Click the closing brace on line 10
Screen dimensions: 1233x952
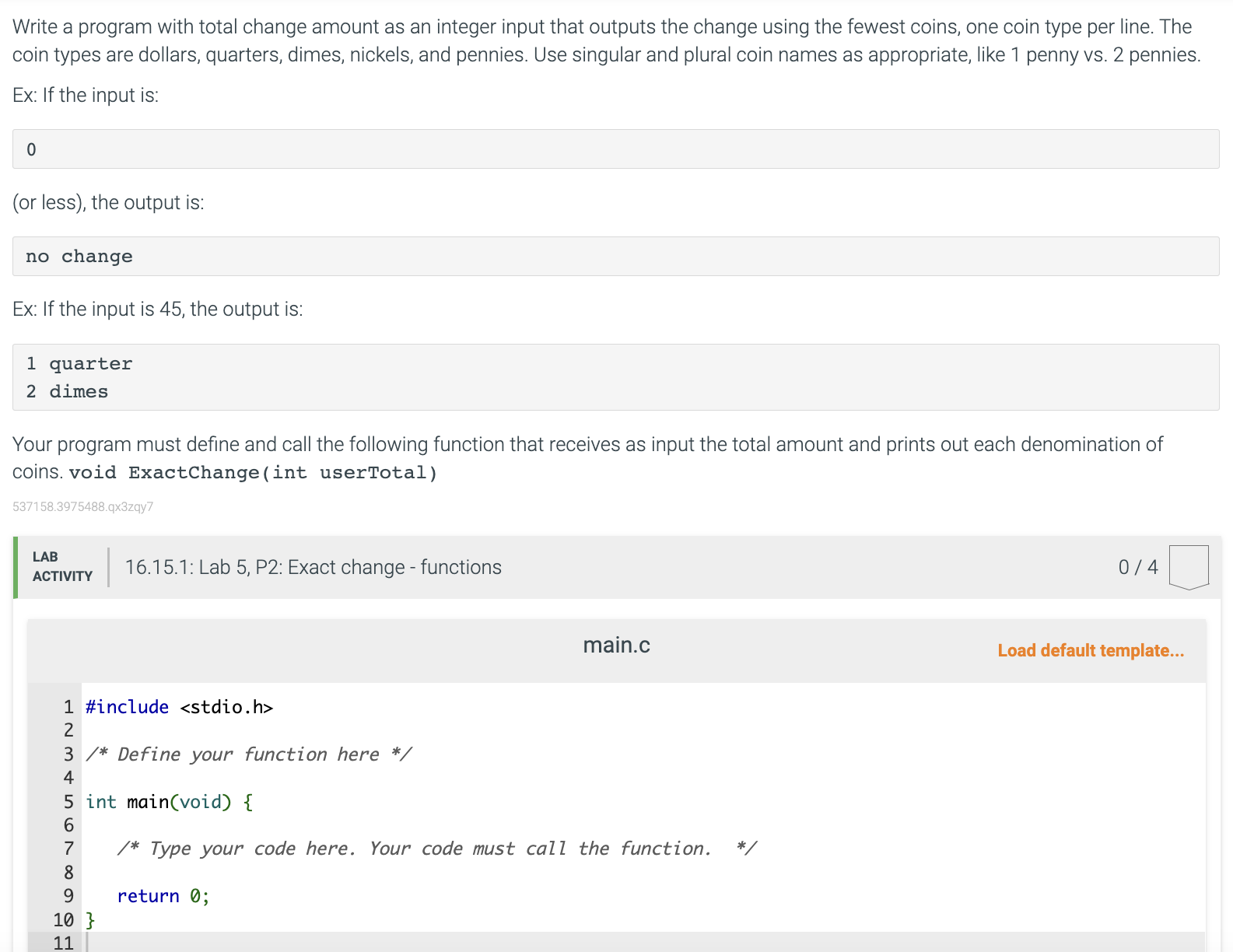(x=90, y=920)
